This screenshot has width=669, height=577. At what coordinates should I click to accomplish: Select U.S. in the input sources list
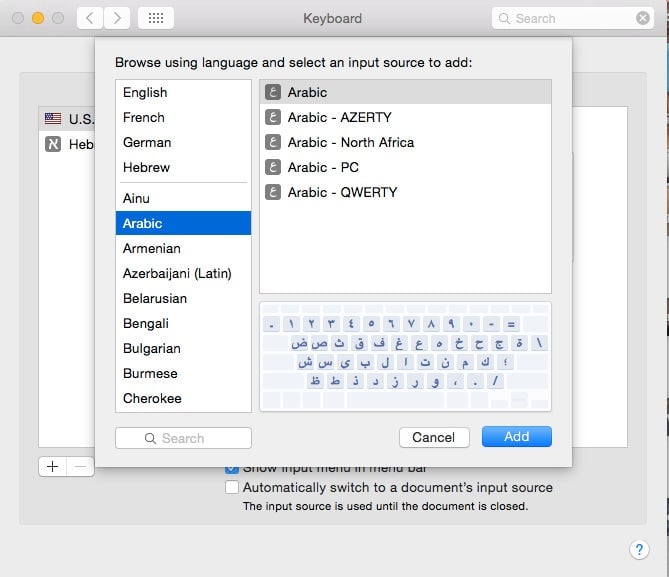pos(67,119)
